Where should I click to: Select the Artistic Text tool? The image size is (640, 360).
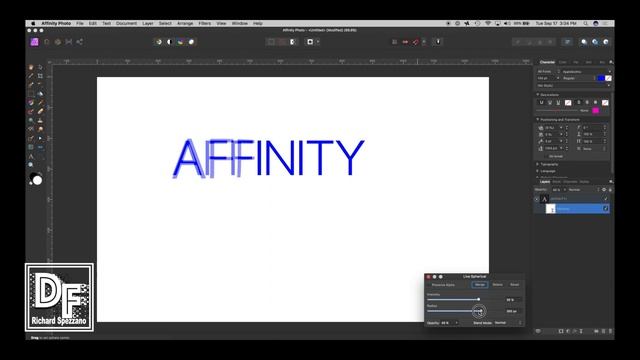(31, 156)
